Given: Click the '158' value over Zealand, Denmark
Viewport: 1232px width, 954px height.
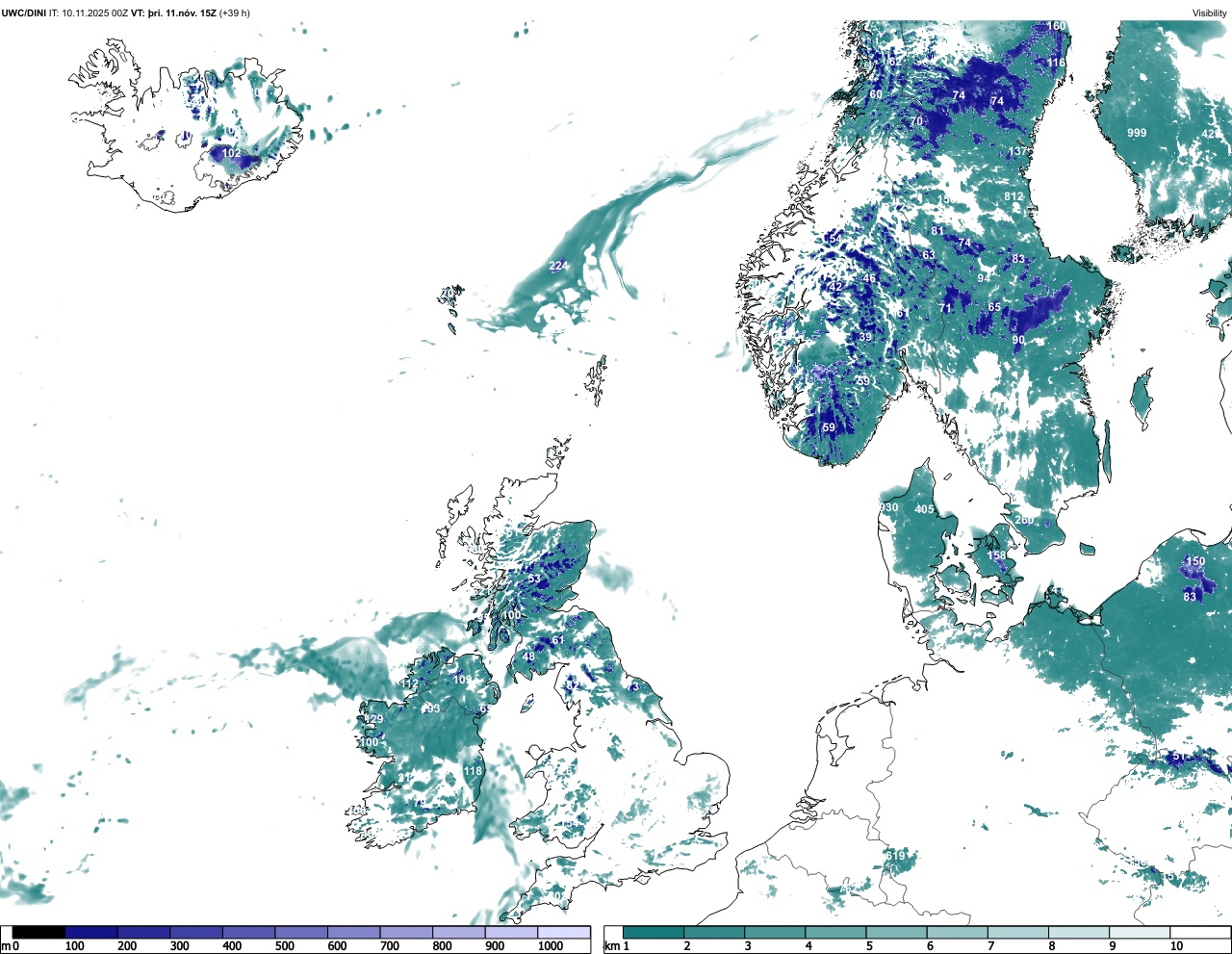Looking at the screenshot, I should pyautogui.click(x=996, y=555).
